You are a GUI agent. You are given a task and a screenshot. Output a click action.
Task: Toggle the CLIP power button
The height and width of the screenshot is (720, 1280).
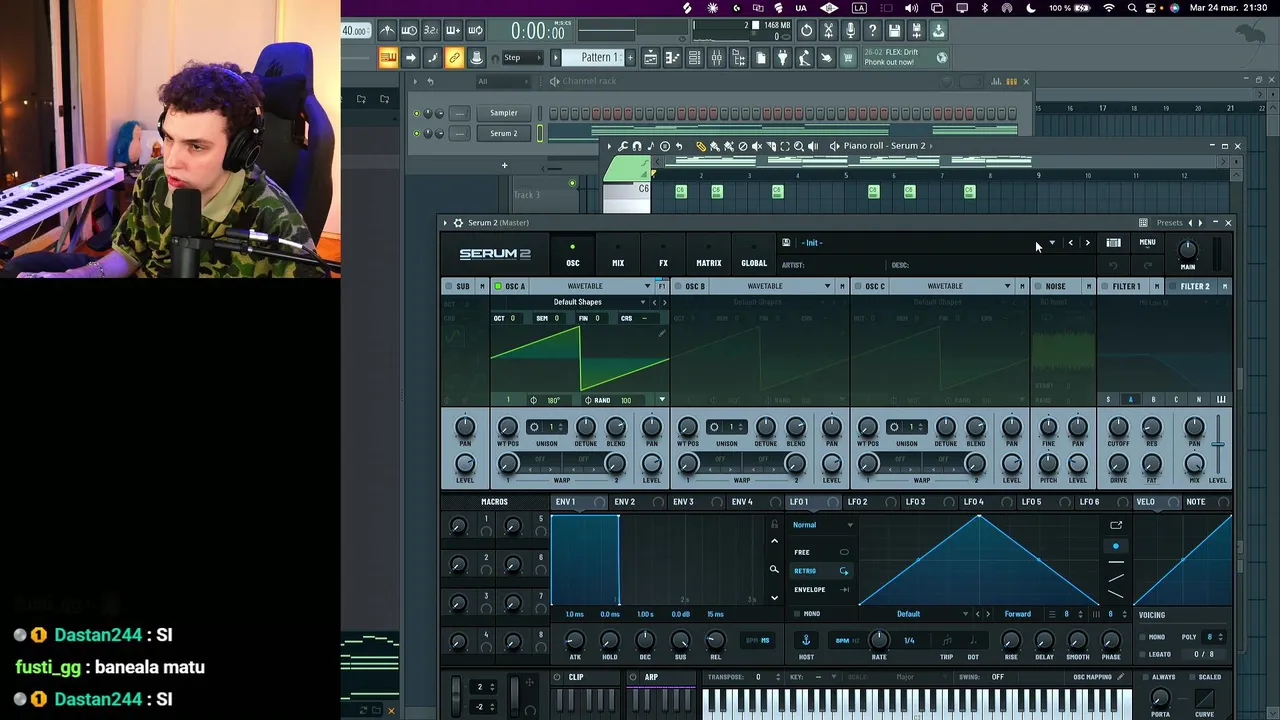point(557,677)
